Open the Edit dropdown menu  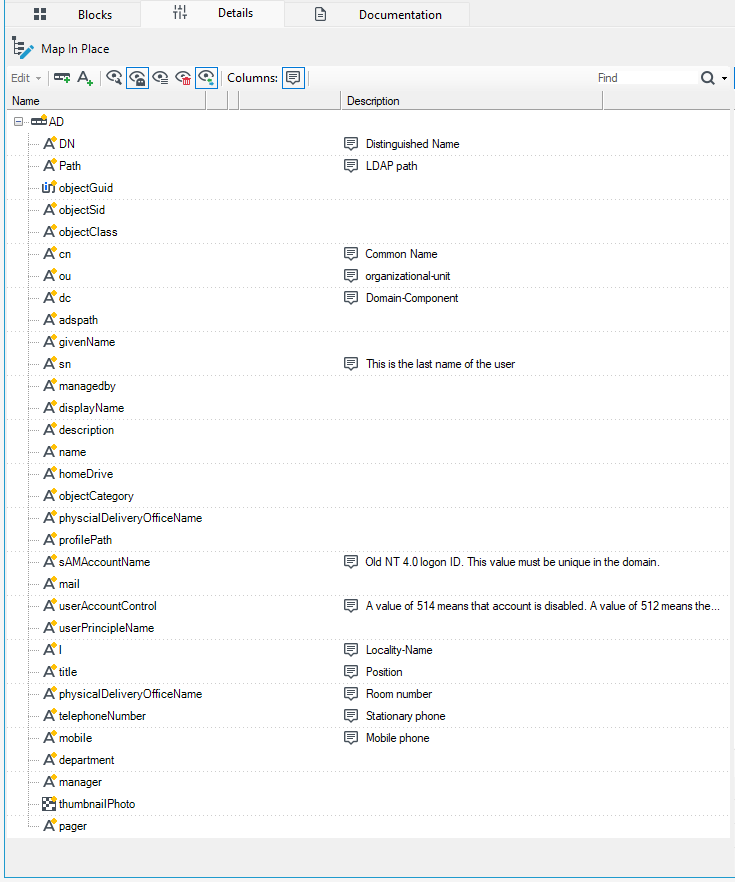pos(26,78)
